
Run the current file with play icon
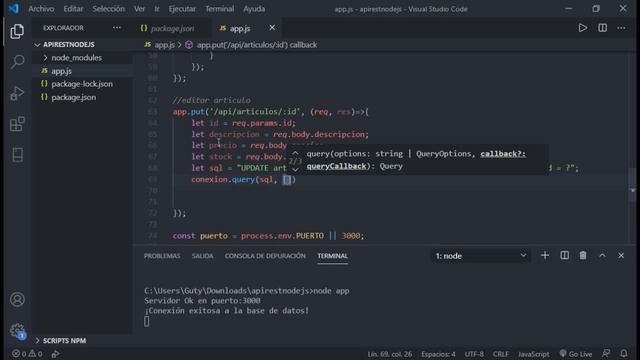coord(582,28)
